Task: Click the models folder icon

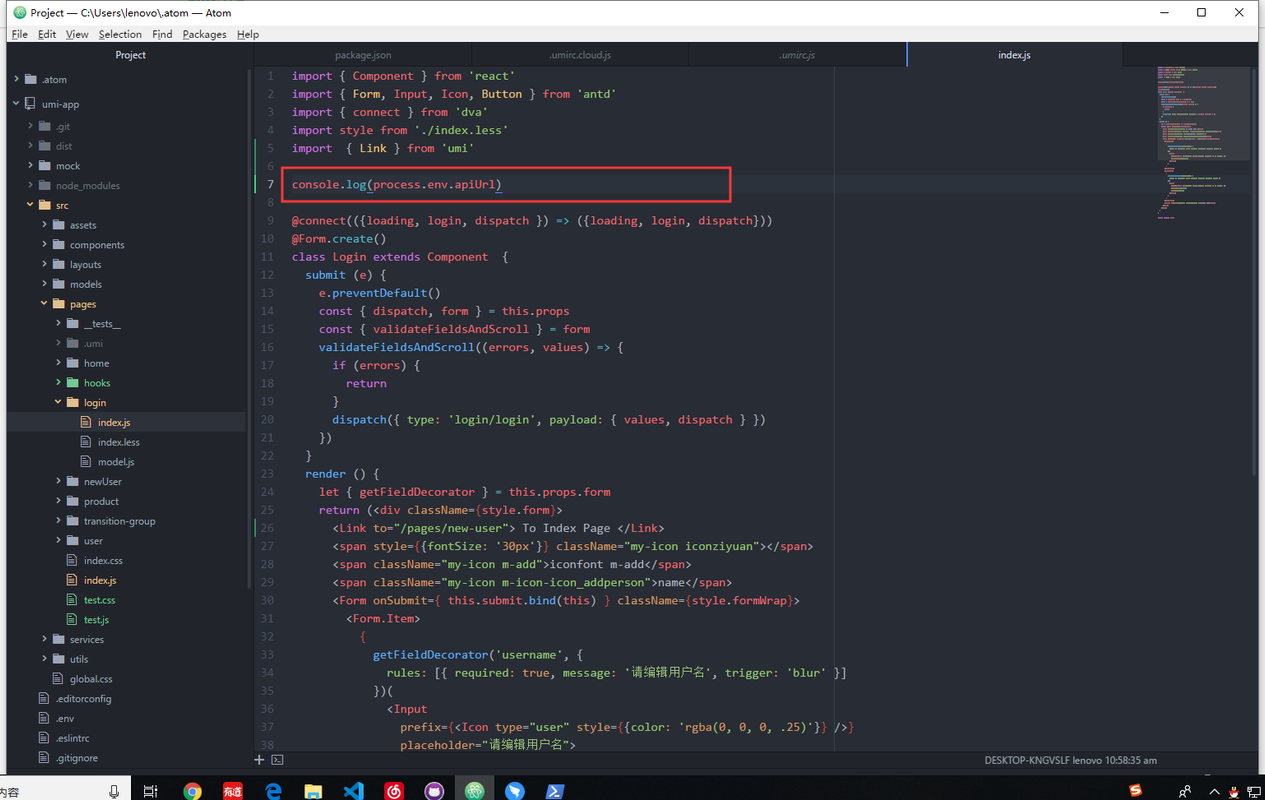Action: [59, 284]
